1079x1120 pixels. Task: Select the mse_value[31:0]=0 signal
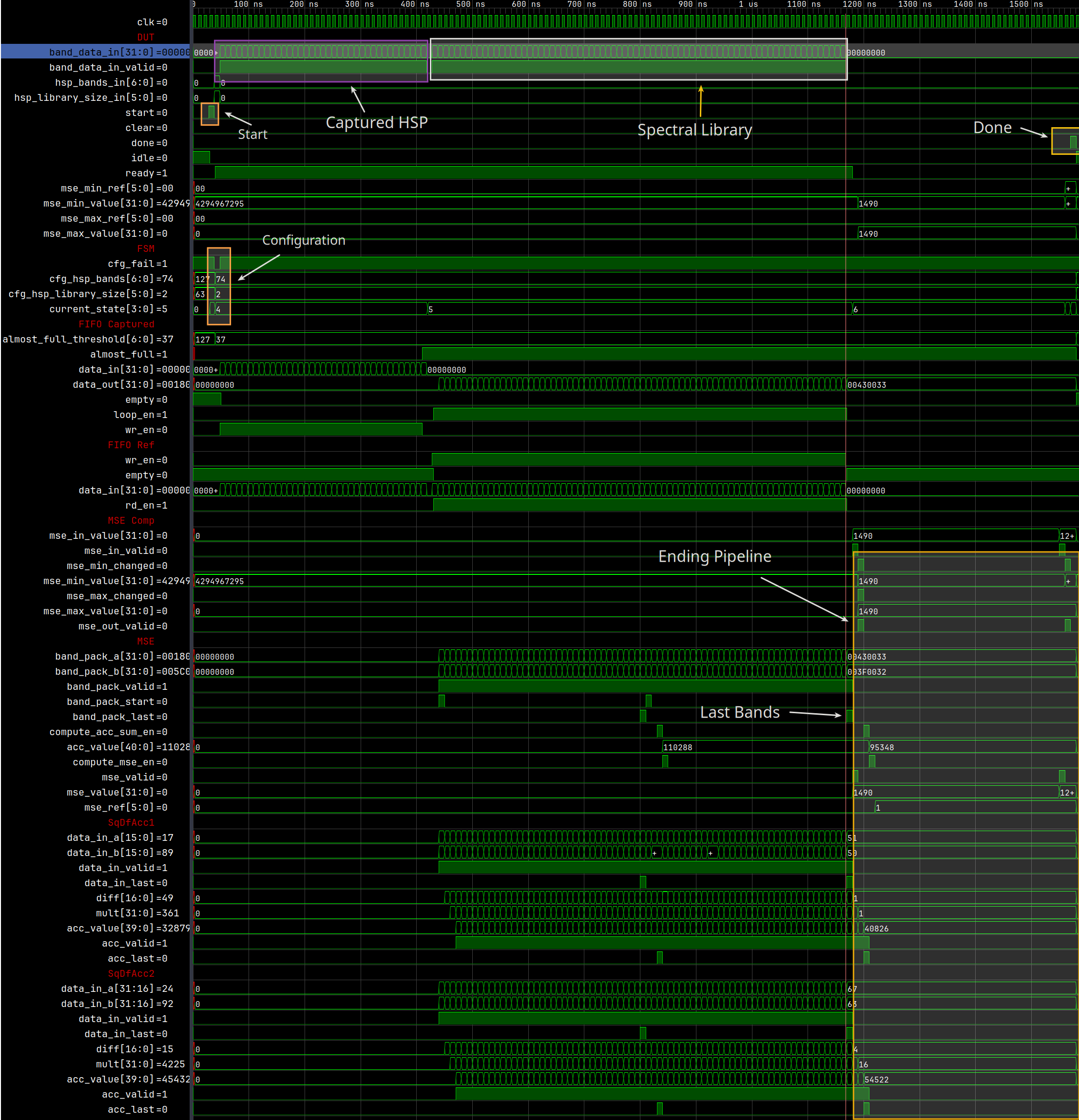click(x=117, y=793)
